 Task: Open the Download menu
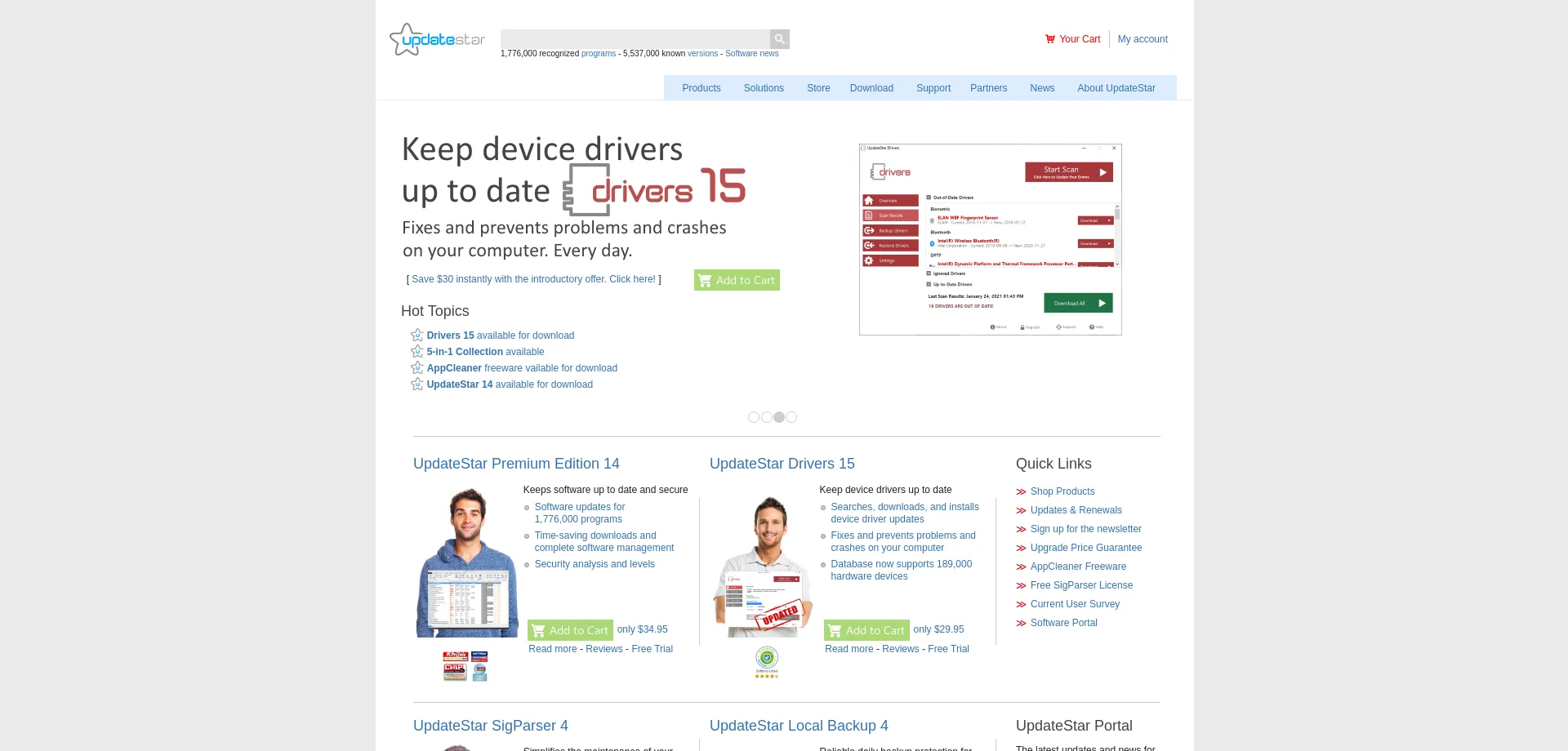pyautogui.click(x=871, y=88)
